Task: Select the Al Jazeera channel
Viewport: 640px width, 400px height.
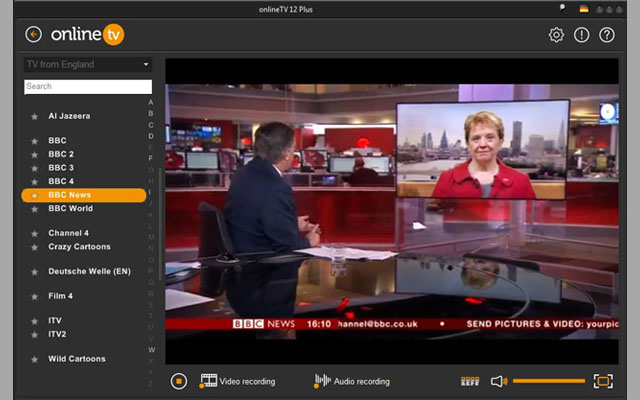Action: point(69,116)
